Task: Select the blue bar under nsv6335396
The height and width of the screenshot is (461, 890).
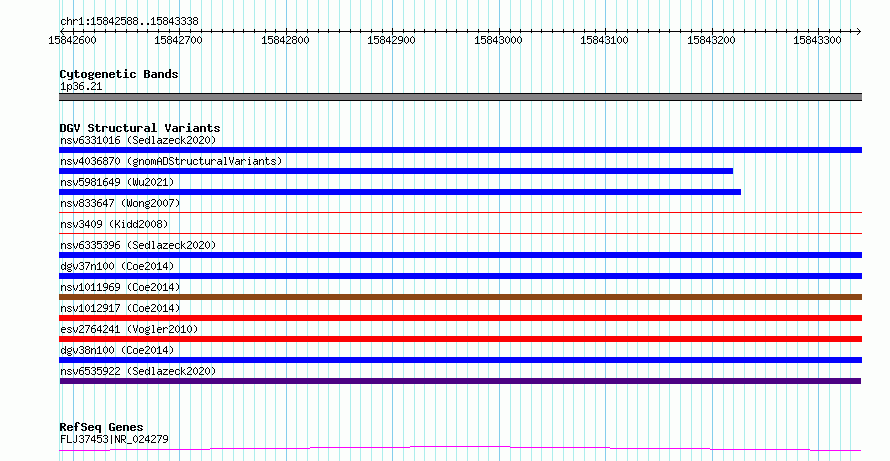Action: pyautogui.click(x=460, y=255)
